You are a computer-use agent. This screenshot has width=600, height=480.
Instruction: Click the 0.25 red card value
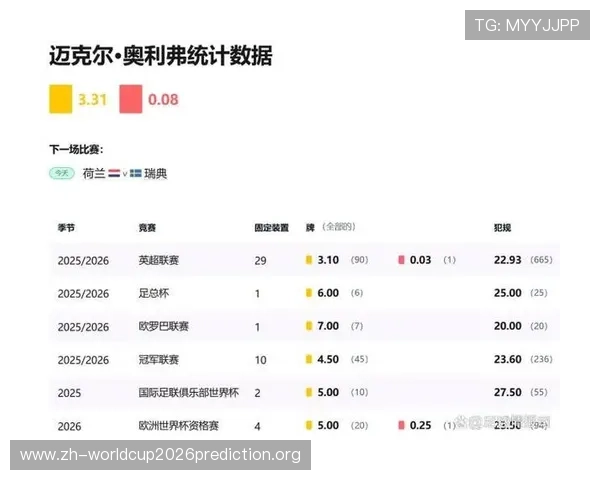(421, 425)
